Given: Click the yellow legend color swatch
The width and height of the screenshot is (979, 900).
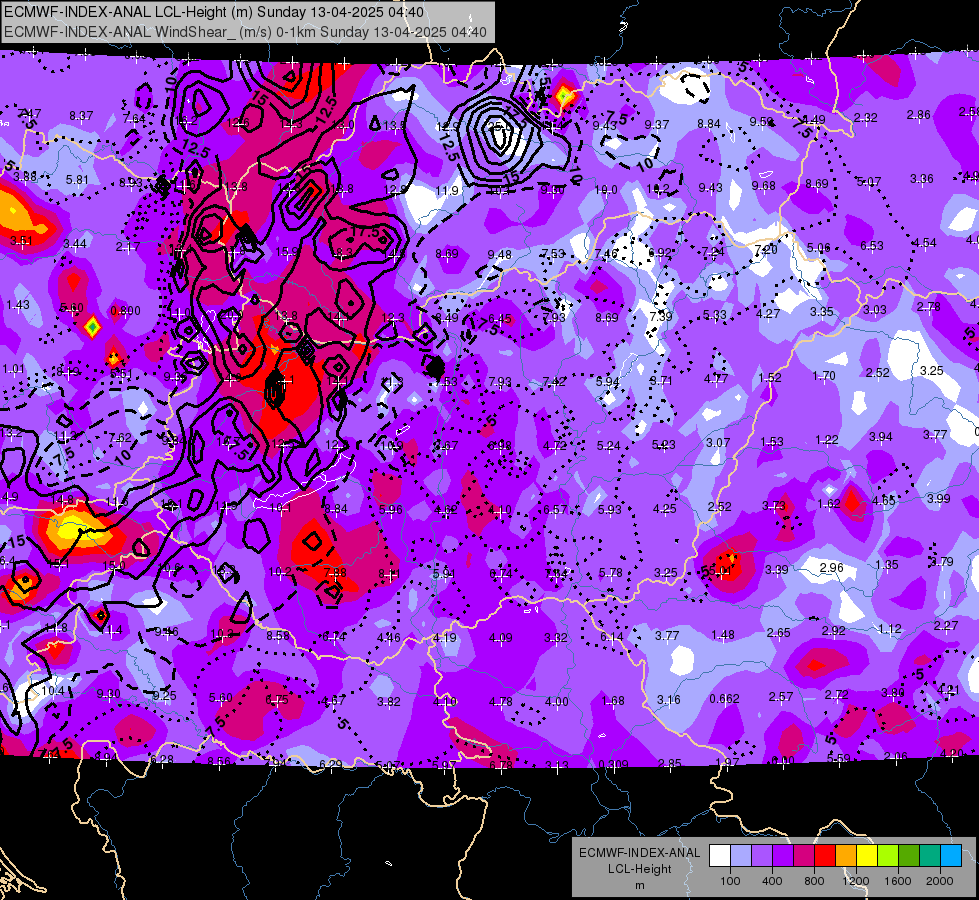Looking at the screenshot, I should pyautogui.click(x=867, y=856).
